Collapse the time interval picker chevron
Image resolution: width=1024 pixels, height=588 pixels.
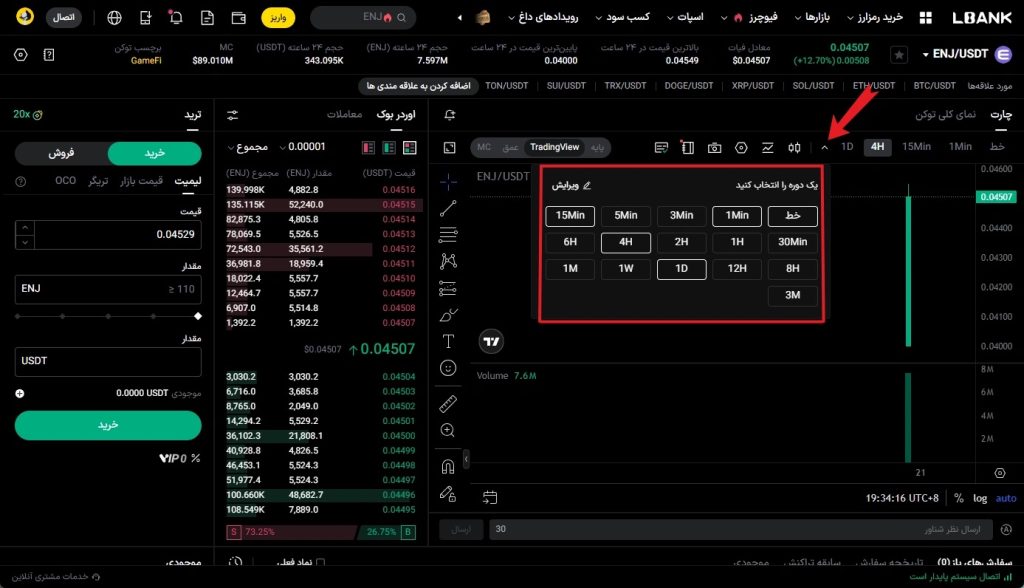tap(825, 148)
